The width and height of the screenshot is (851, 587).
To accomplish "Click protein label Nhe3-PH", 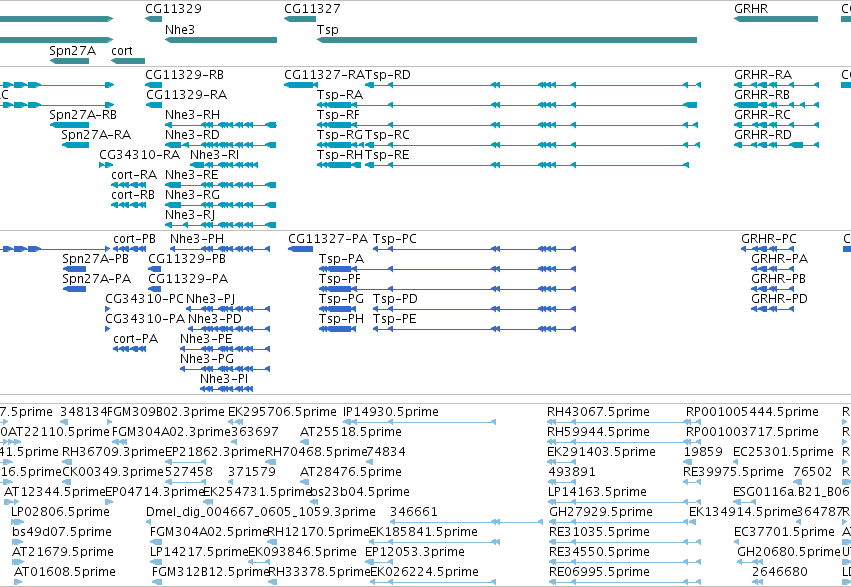I will 196,239.
